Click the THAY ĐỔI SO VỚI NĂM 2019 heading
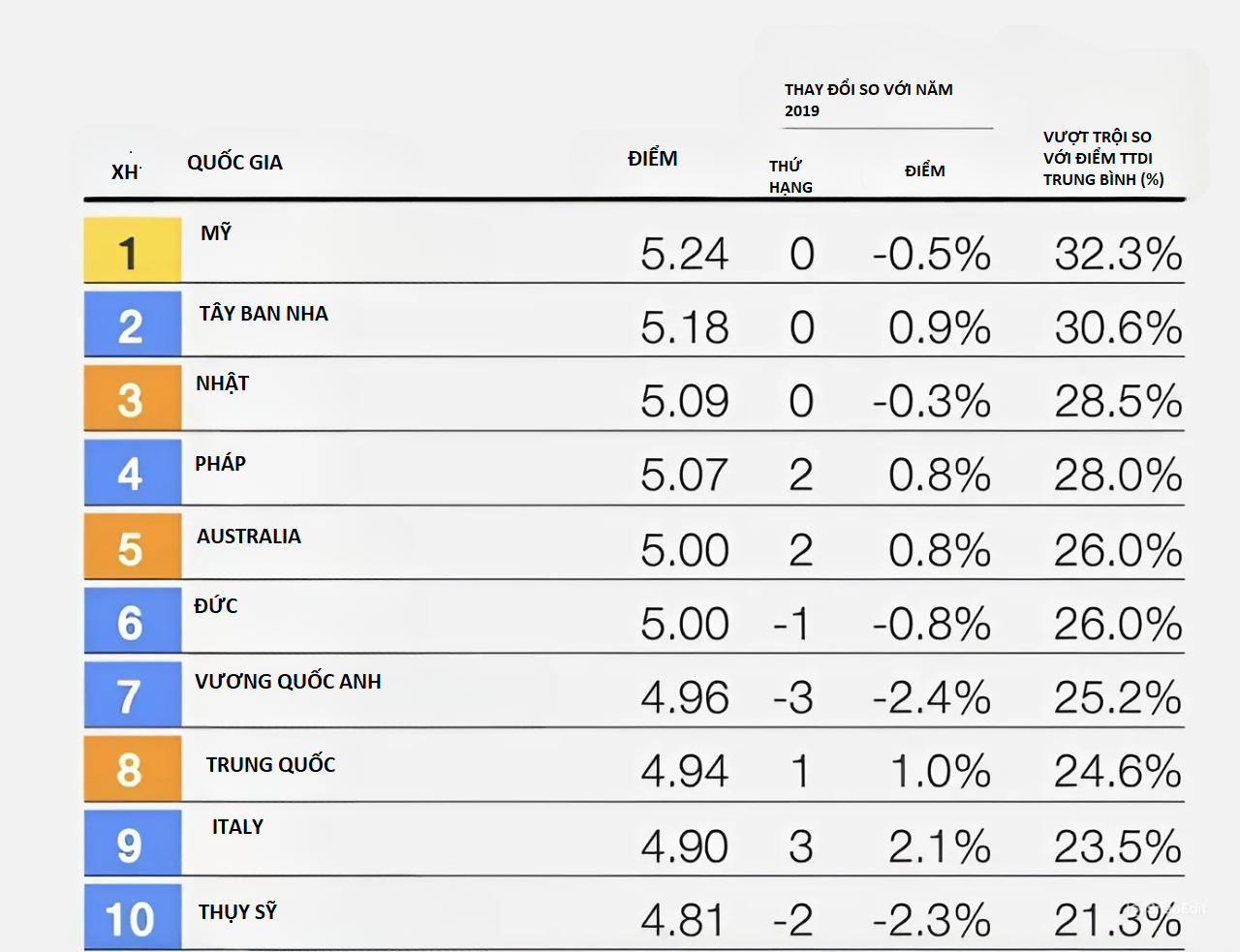 tap(868, 100)
